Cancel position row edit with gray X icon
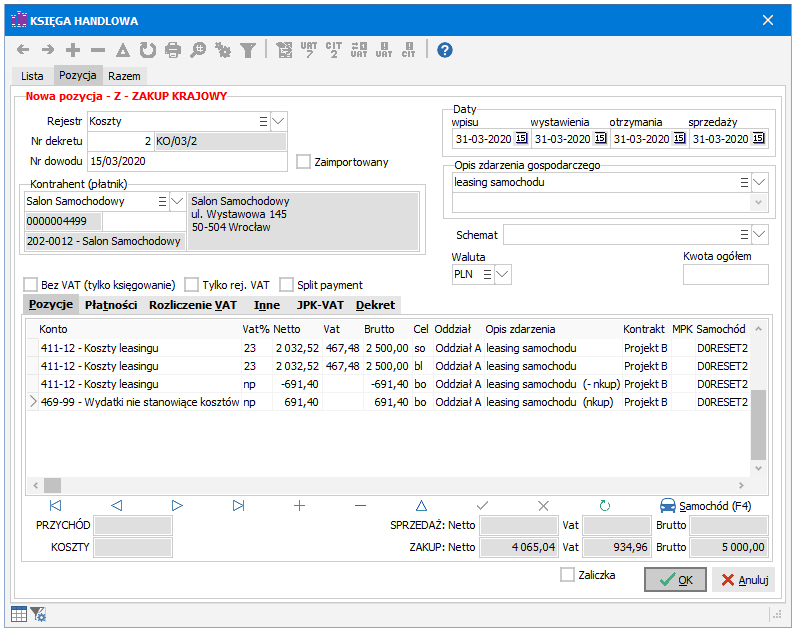Screen dimensions: 795x632 (x=544, y=505)
